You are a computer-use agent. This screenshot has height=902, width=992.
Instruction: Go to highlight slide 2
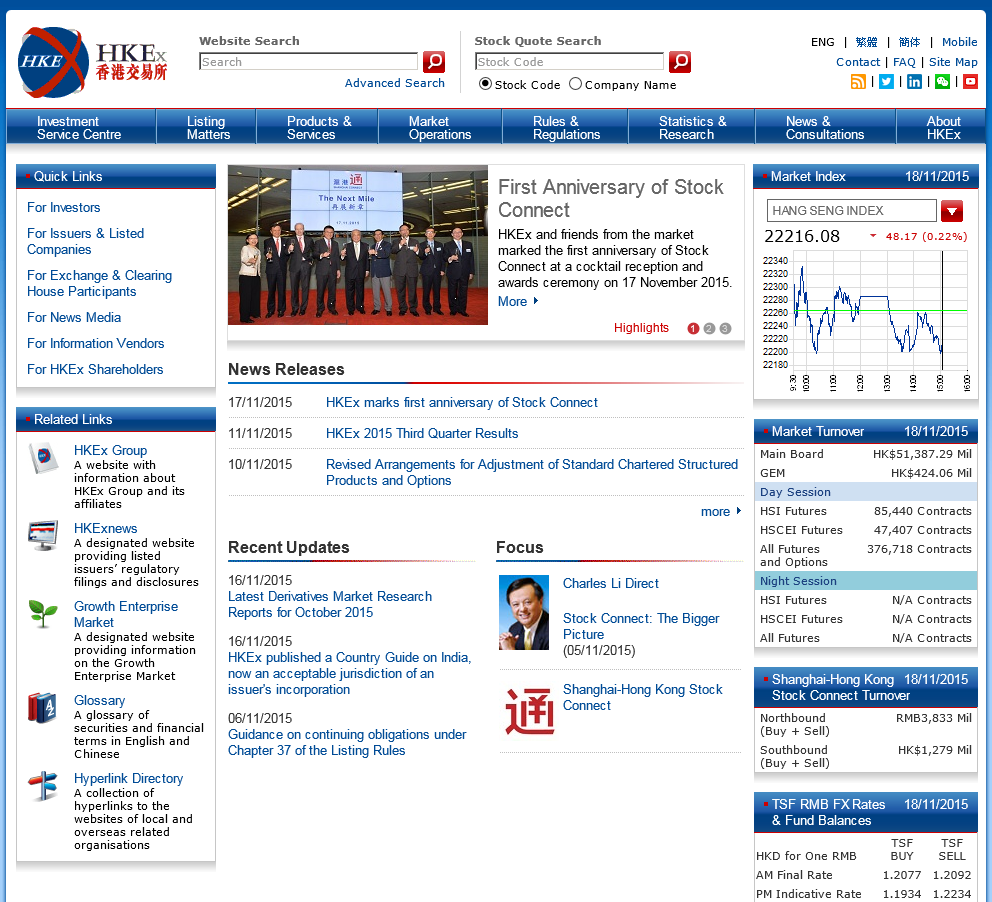(x=709, y=328)
